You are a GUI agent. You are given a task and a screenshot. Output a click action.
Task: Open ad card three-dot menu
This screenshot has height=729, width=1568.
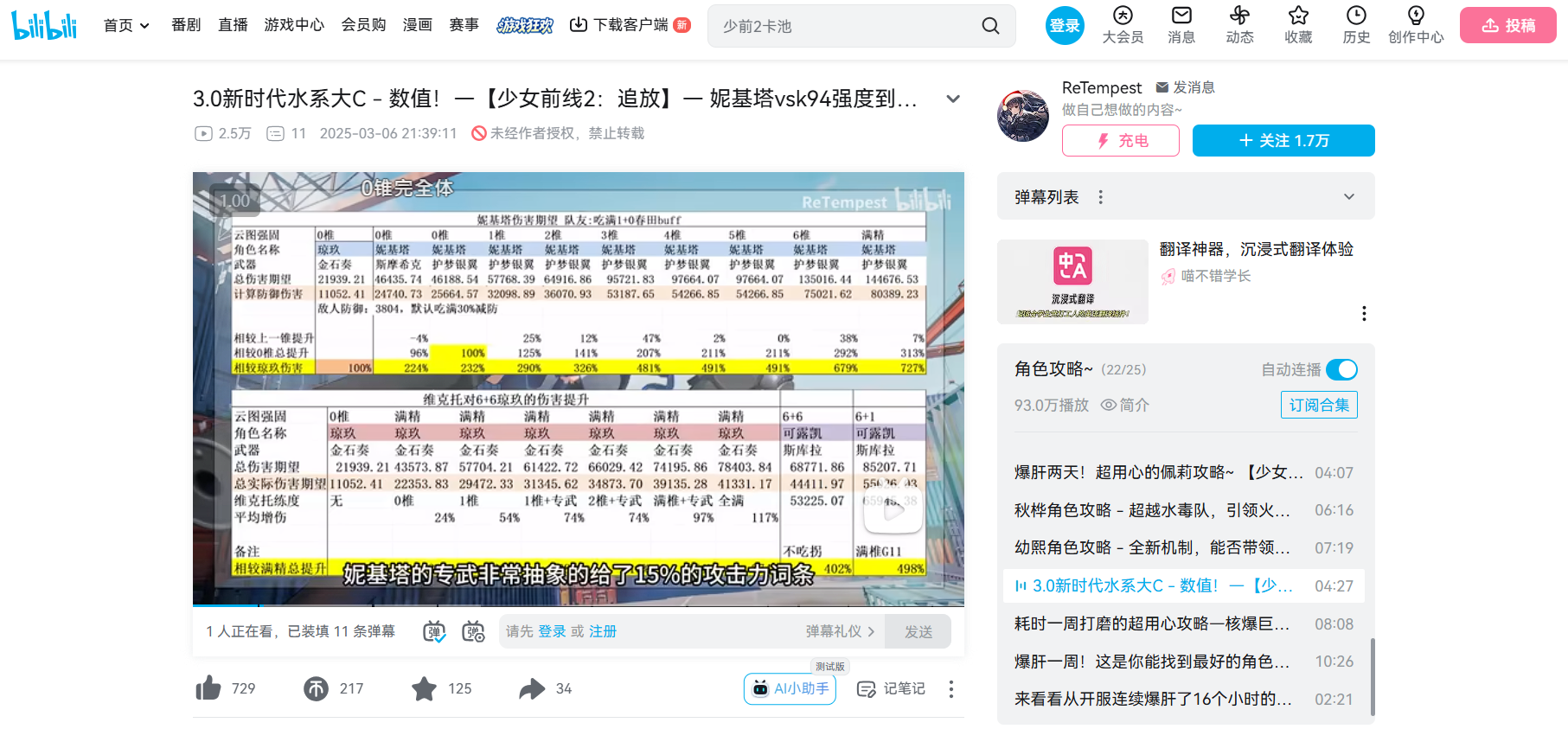coord(1364,313)
